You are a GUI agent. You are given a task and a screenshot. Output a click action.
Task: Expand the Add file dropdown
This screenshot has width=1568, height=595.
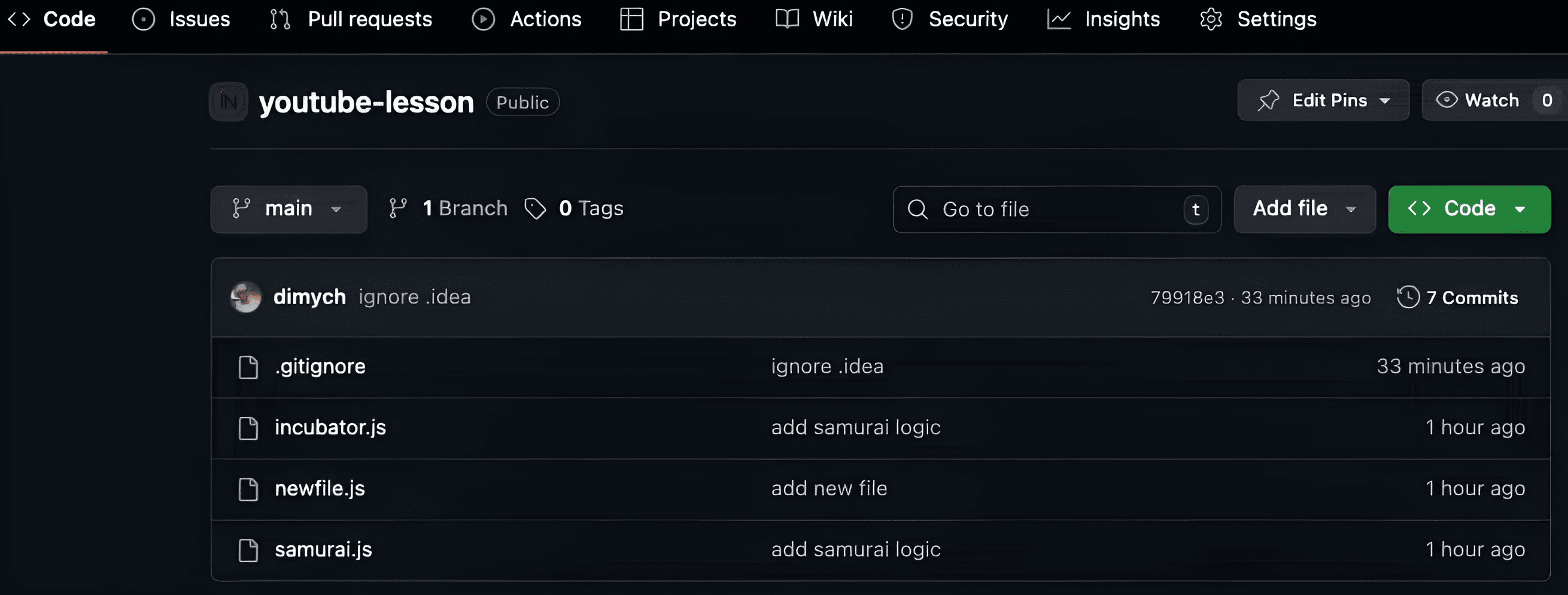(x=1304, y=209)
